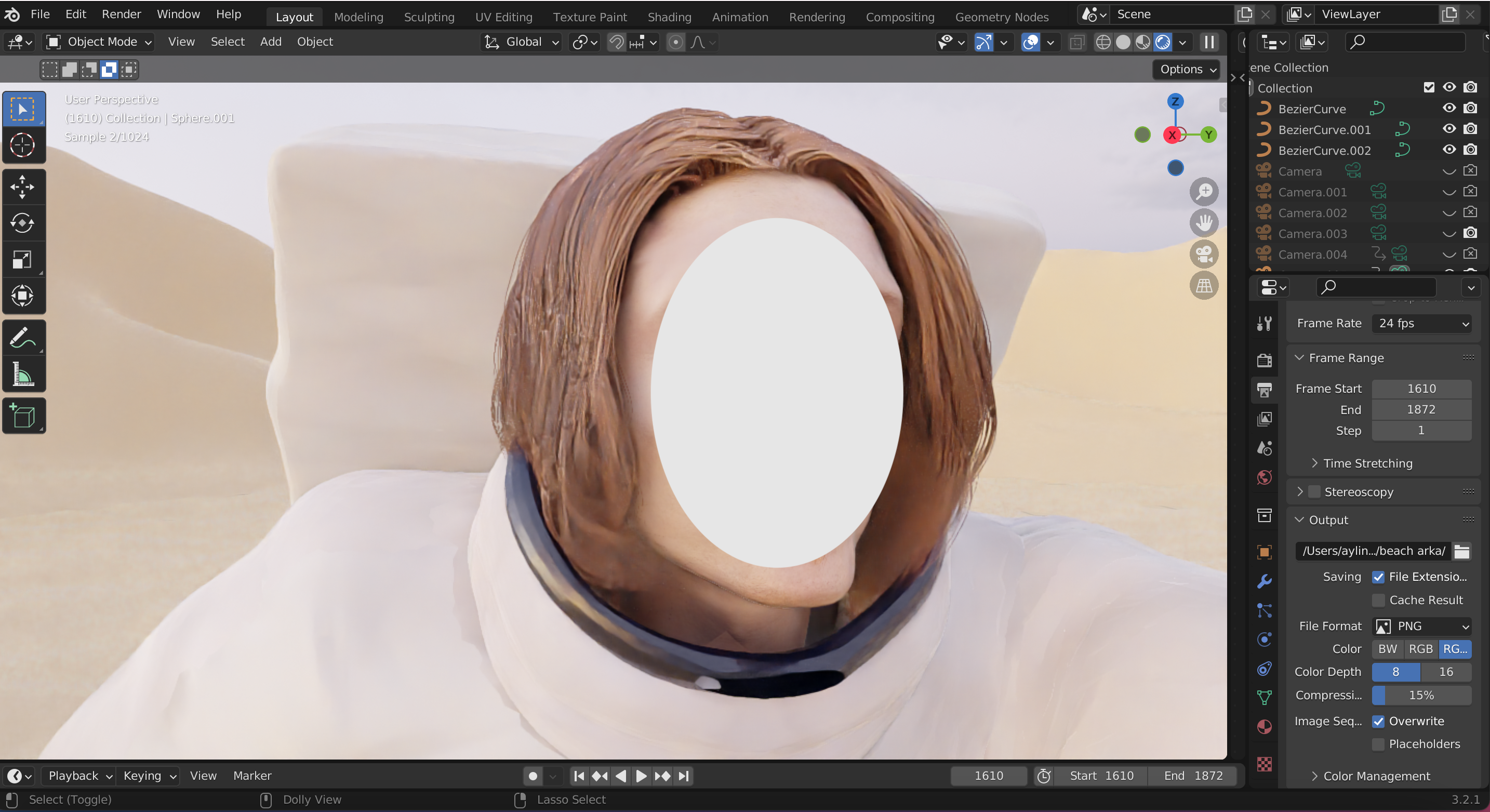This screenshot has height=812, width=1490.
Task: Switch to solid viewport shading
Action: pyautogui.click(x=1123, y=42)
